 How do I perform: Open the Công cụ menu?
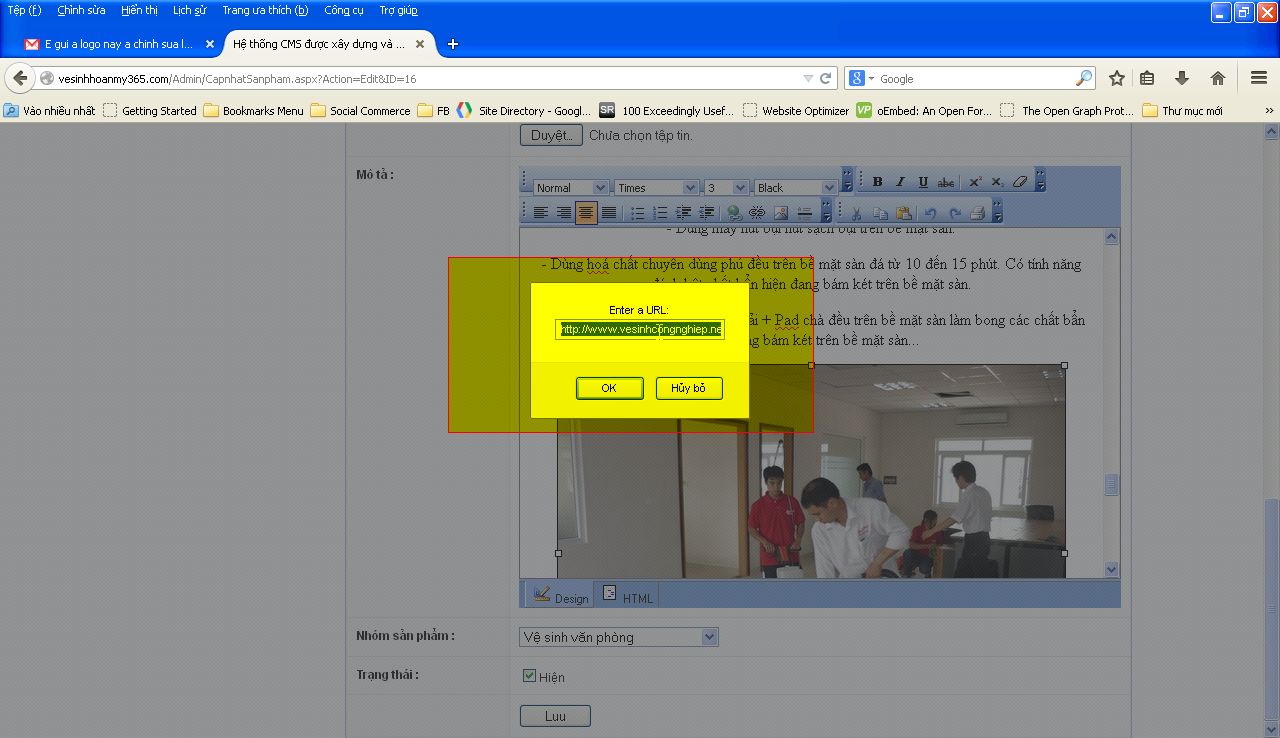pyautogui.click(x=344, y=10)
